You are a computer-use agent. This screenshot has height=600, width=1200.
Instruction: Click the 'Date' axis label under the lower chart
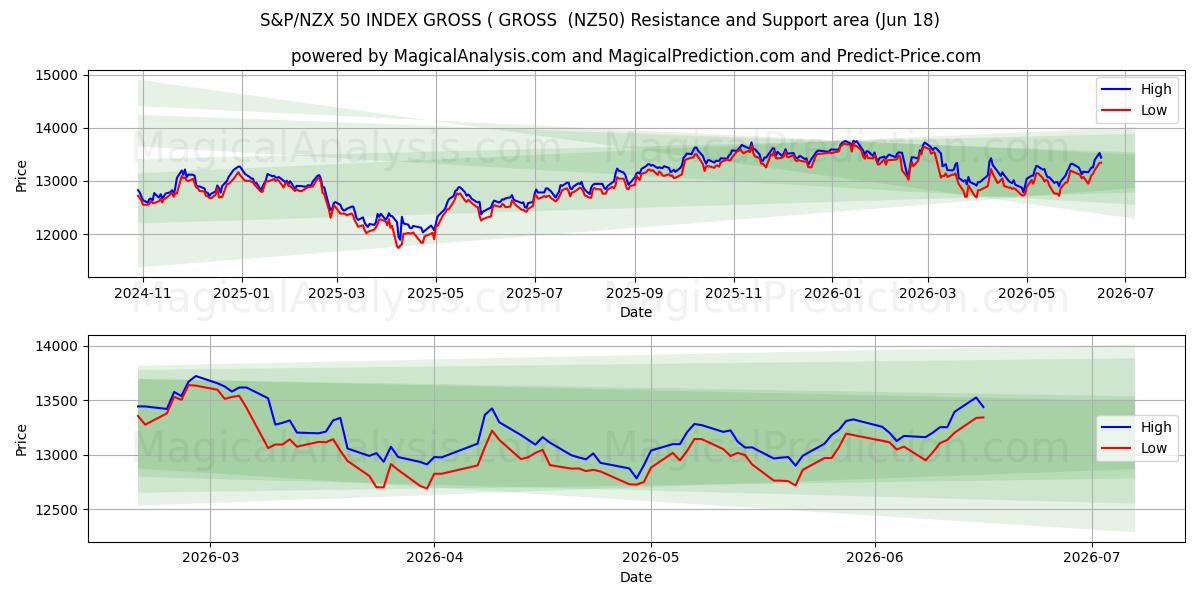636,578
